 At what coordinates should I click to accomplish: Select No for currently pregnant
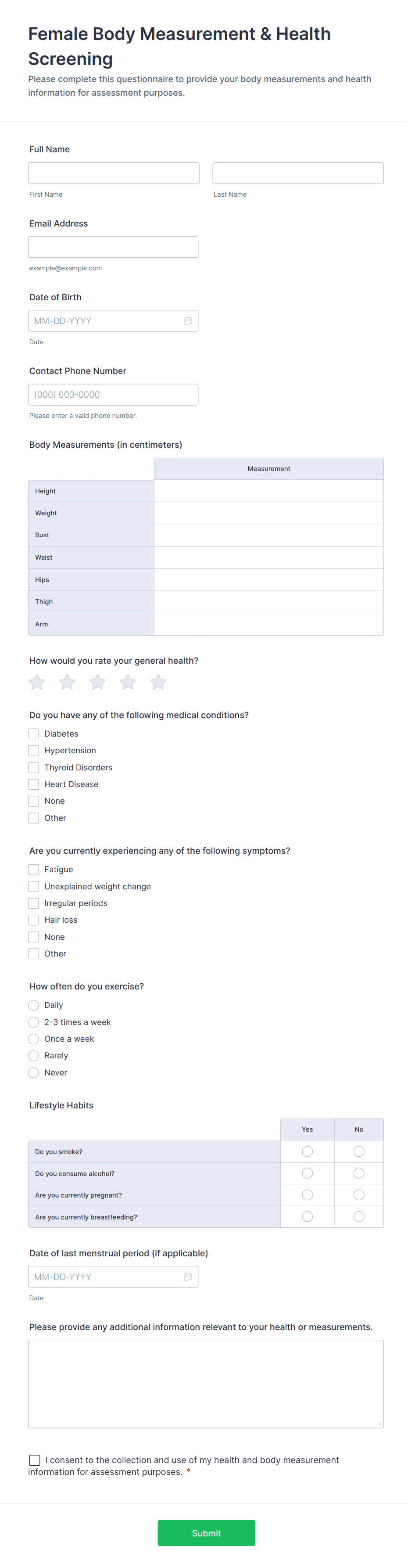[359, 1195]
